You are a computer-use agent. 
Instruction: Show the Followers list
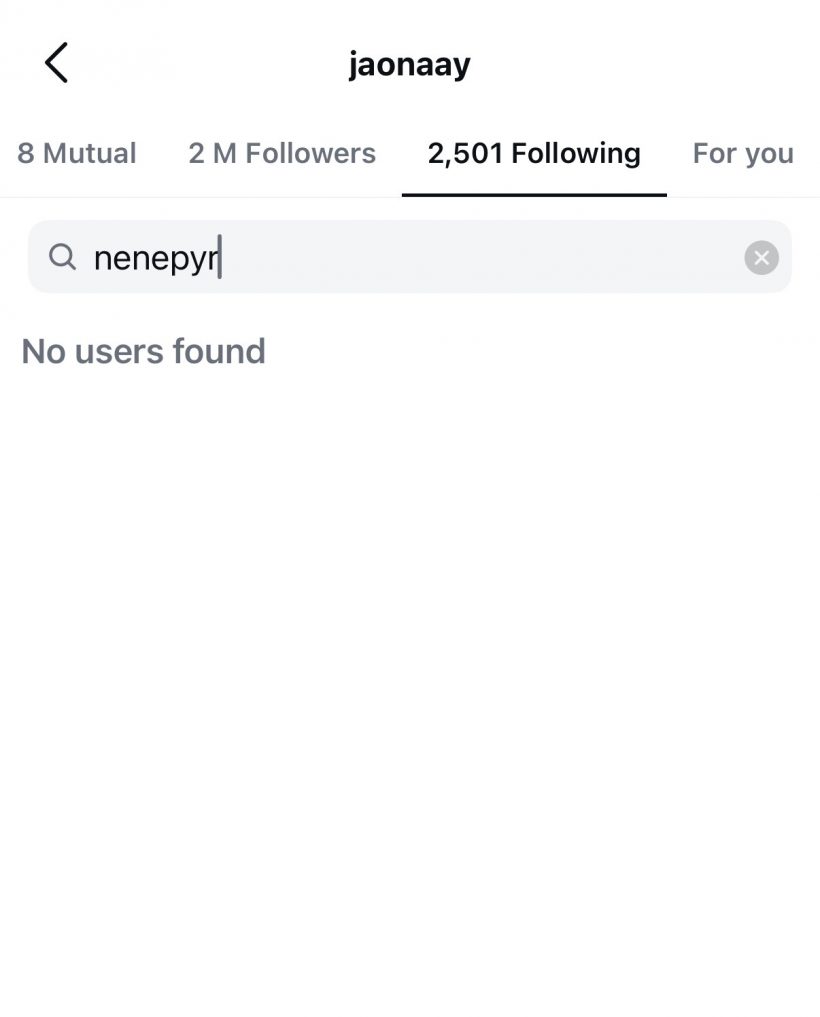[282, 154]
